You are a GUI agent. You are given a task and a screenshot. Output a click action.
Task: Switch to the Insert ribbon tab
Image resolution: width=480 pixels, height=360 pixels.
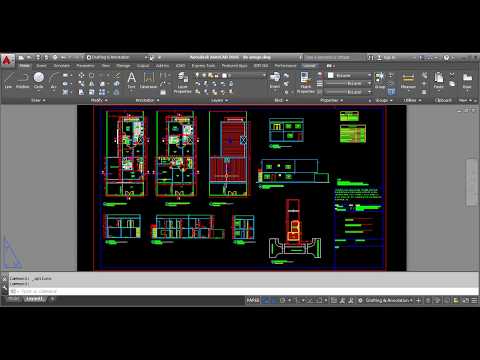pos(41,66)
